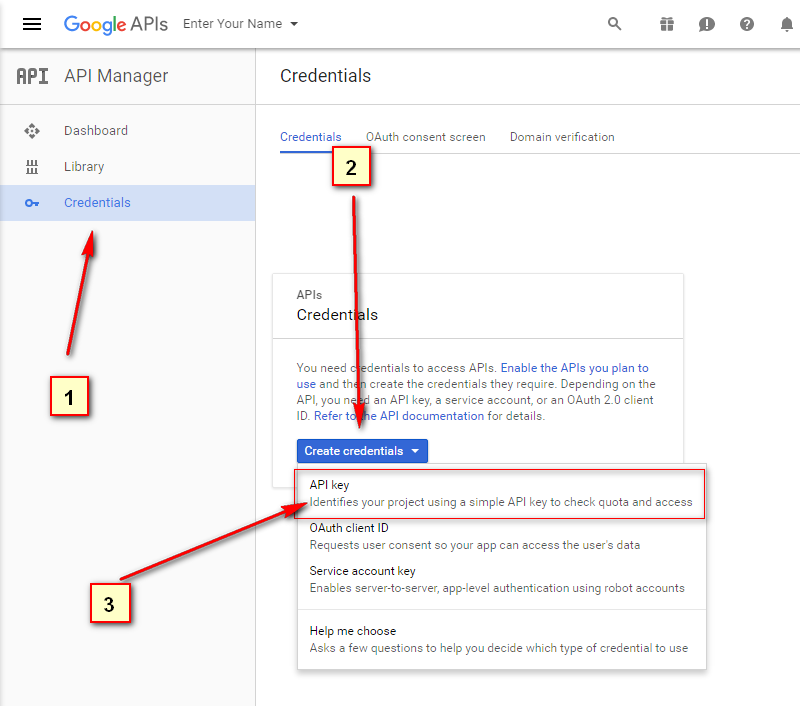Open the Domain verification tab
The image size is (800, 706).
(562, 137)
